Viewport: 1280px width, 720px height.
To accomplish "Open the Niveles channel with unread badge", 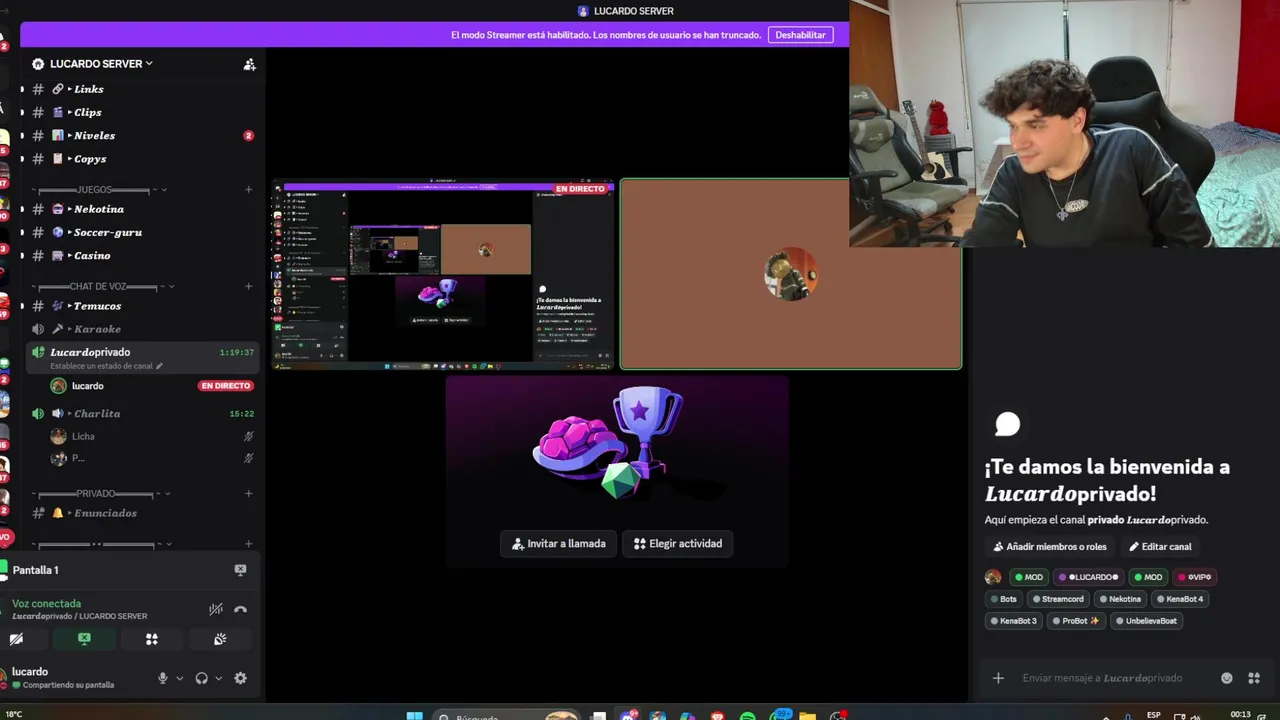I will pyautogui.click(x=143, y=135).
